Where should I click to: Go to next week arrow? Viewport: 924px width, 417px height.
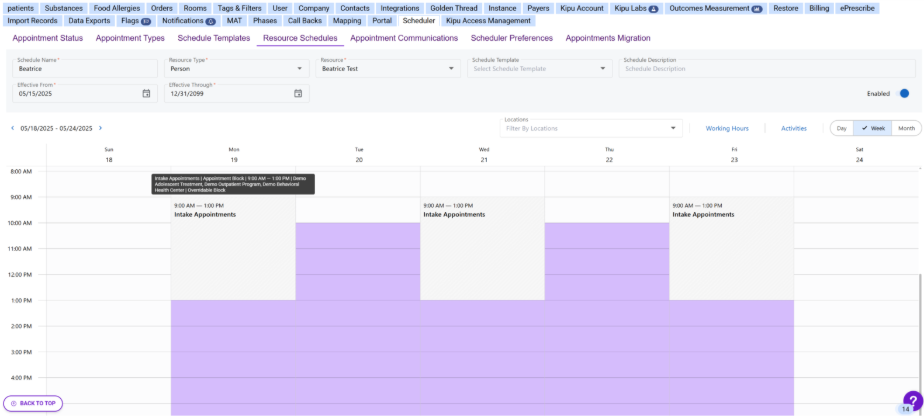[100, 128]
